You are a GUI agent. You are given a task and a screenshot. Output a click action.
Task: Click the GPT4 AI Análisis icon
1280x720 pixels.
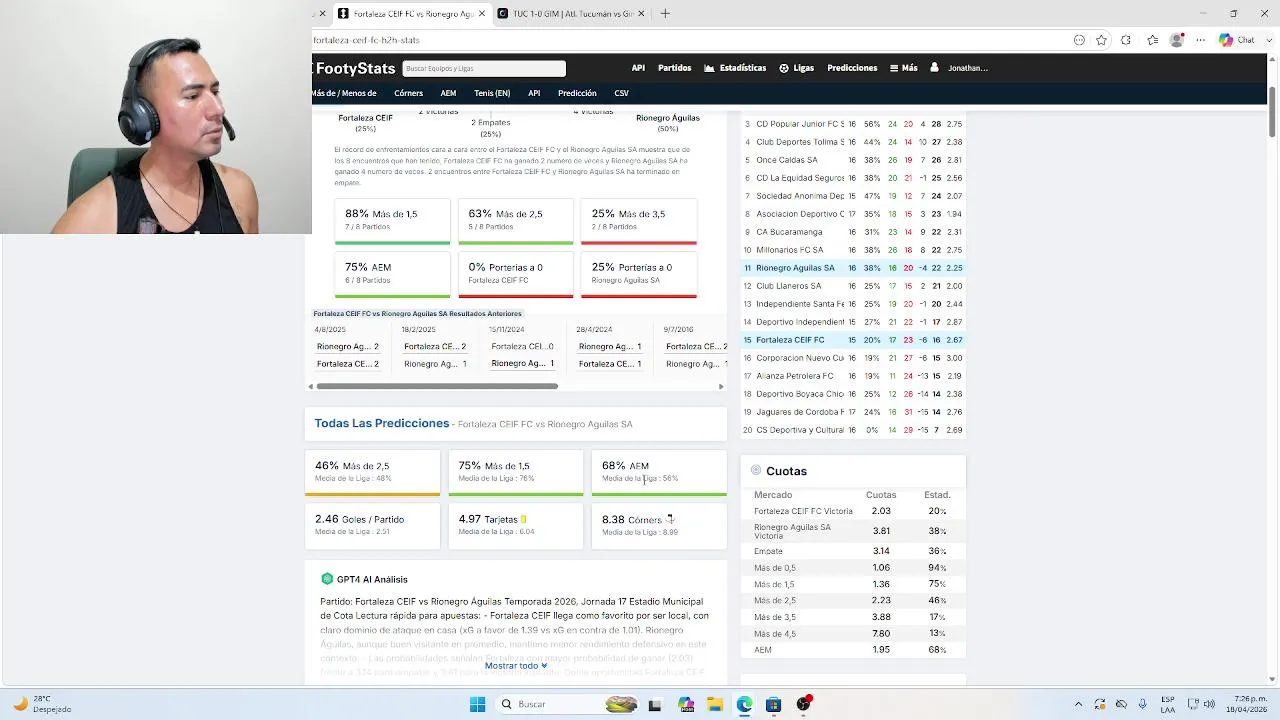point(326,579)
